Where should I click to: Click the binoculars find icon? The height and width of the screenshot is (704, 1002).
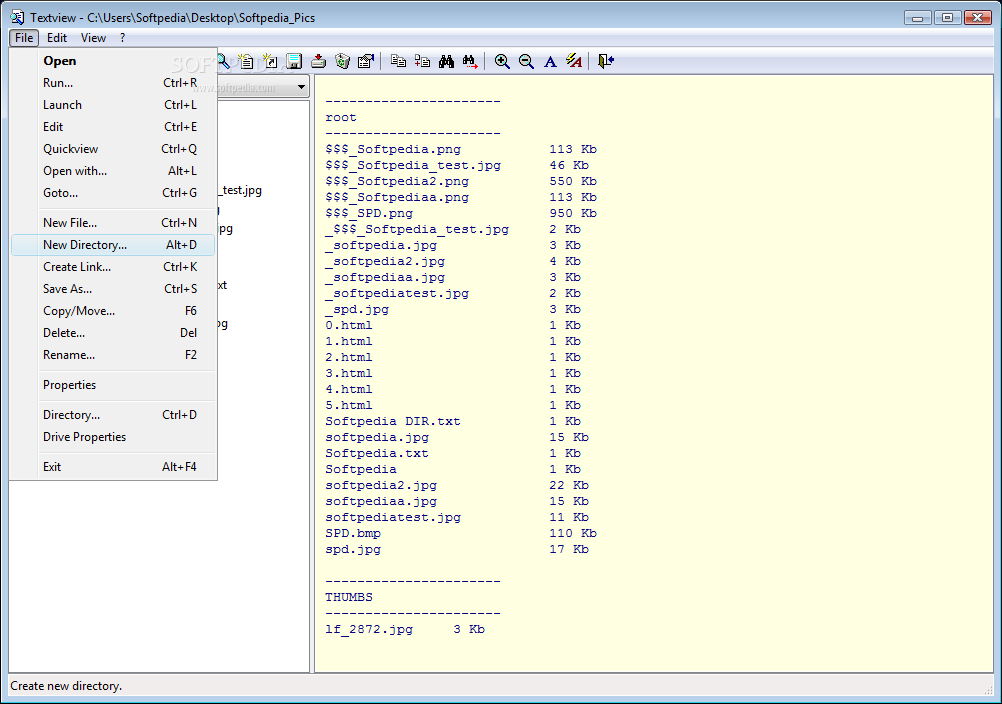446,62
